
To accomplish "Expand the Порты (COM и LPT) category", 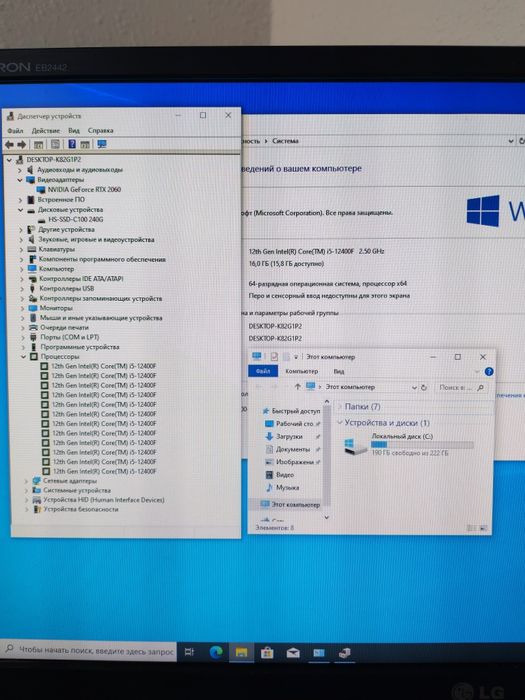I will (x=22, y=338).
